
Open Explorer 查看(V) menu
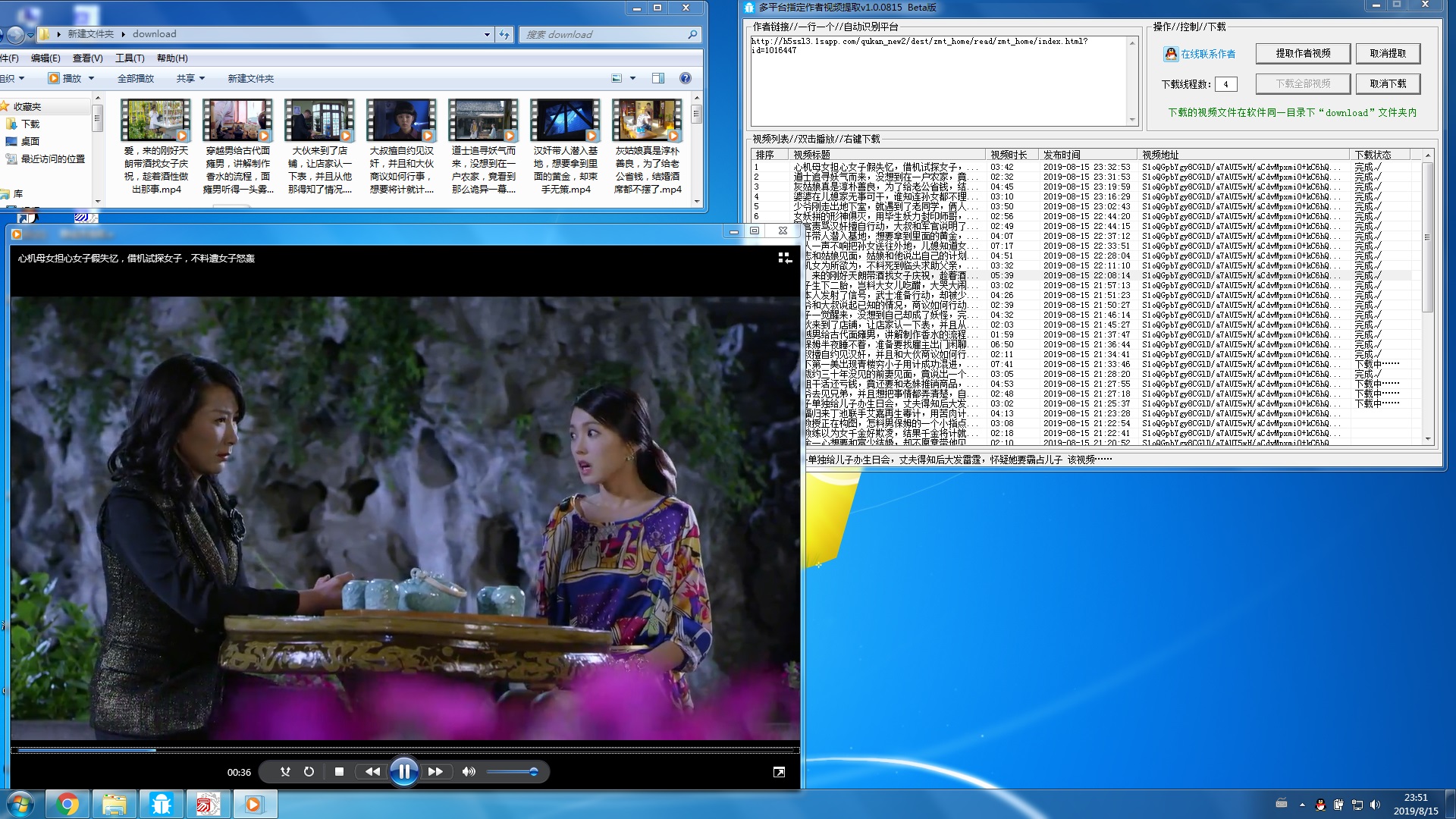click(87, 58)
